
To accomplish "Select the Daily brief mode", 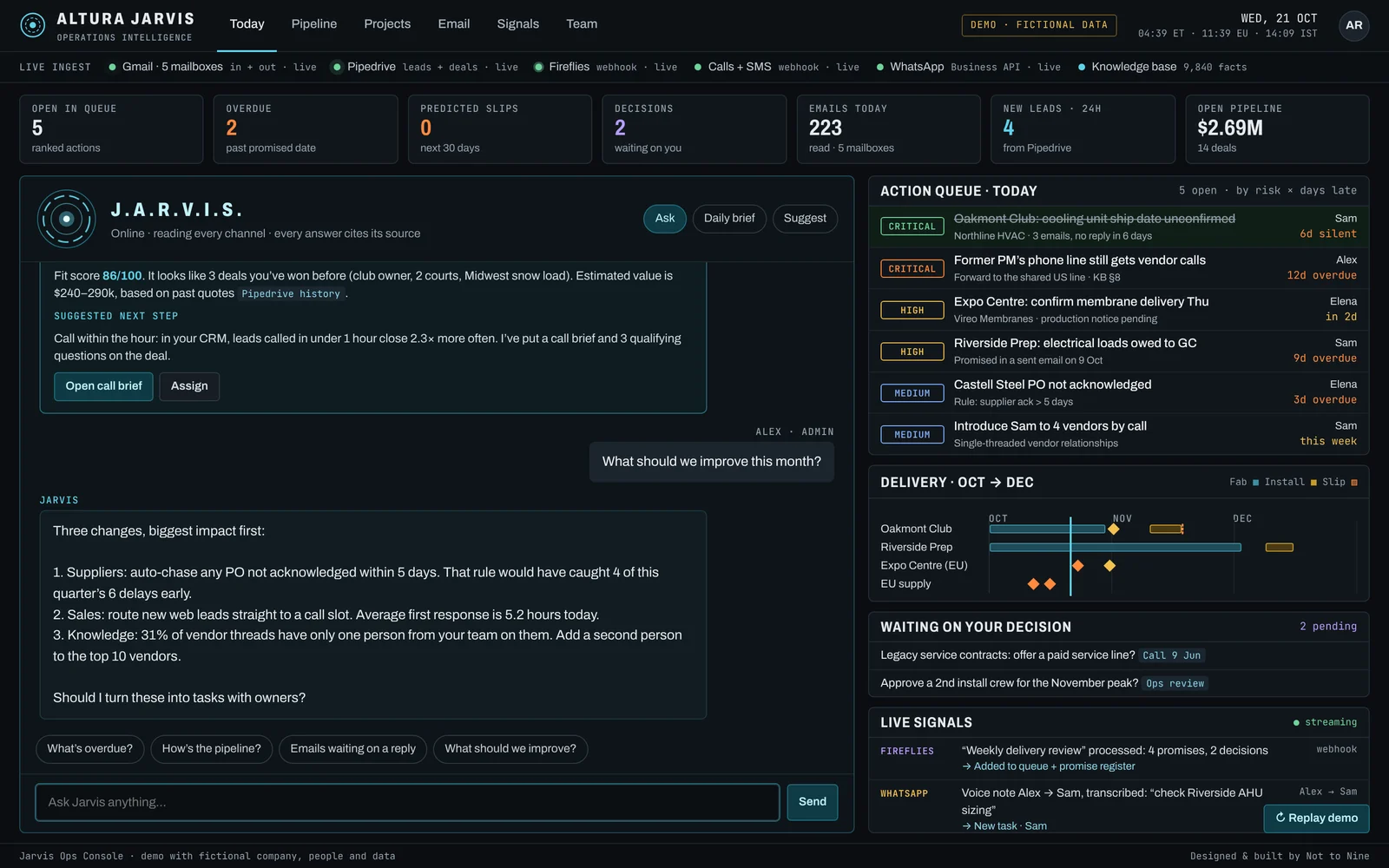I will 729,219.
